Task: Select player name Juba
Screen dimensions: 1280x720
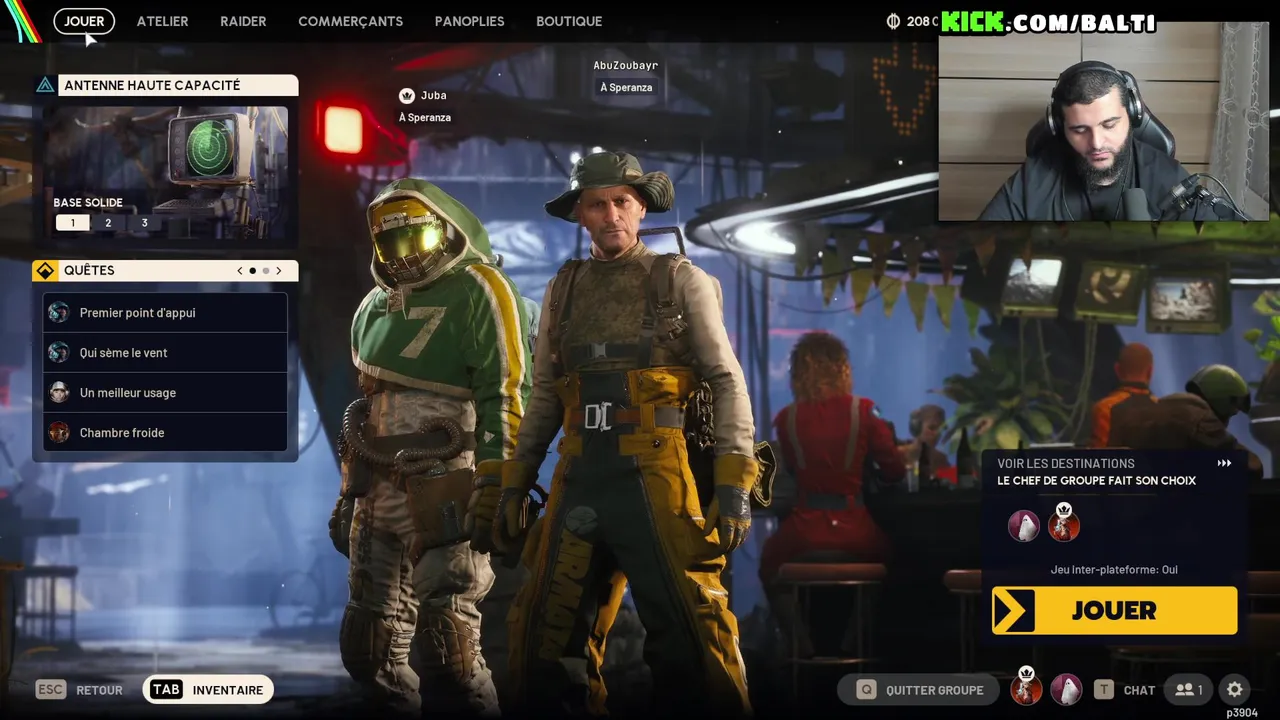Action: point(433,95)
